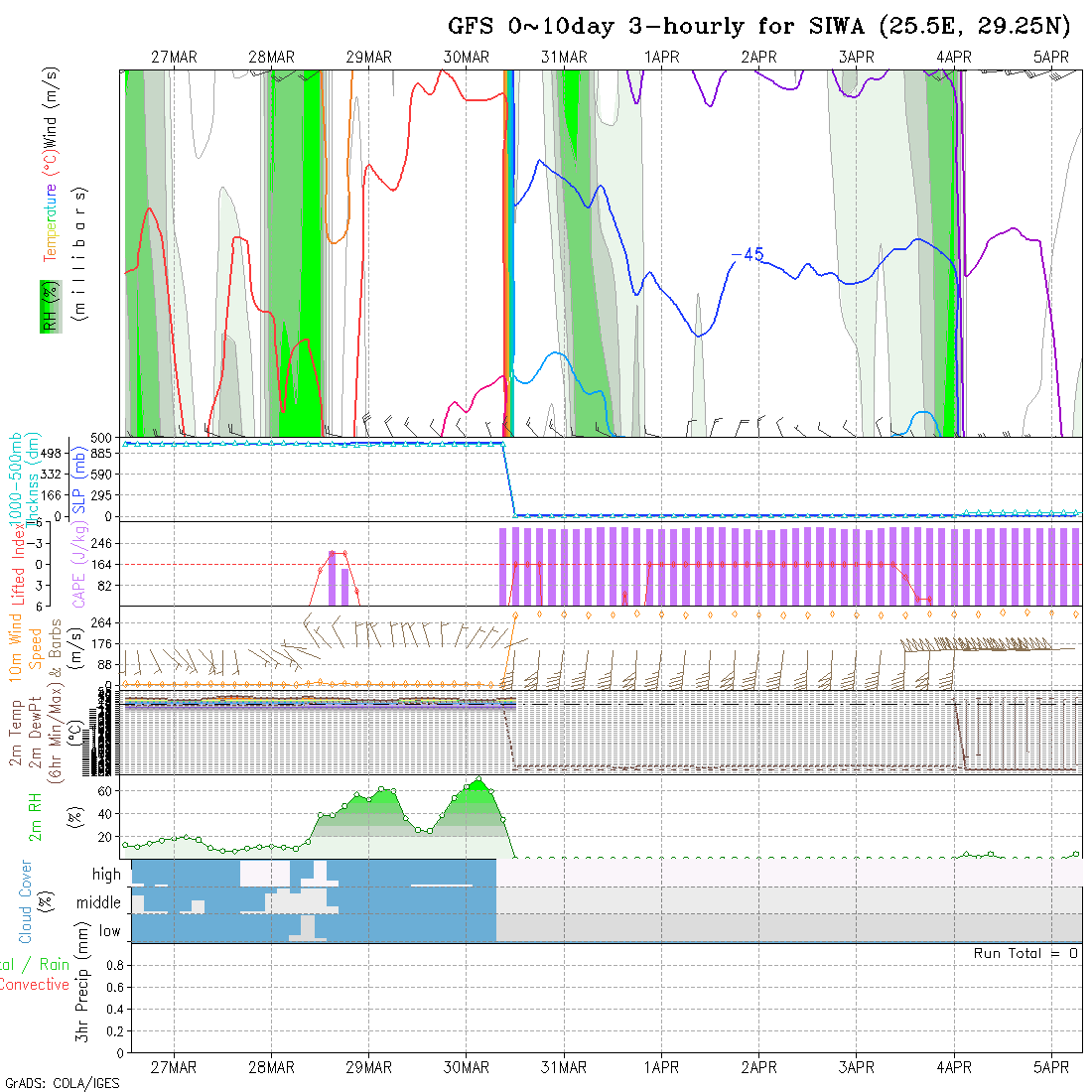Click the 5APR label on bottom axis
Screen dimensions: 1092x1092
[x=1051, y=1067]
